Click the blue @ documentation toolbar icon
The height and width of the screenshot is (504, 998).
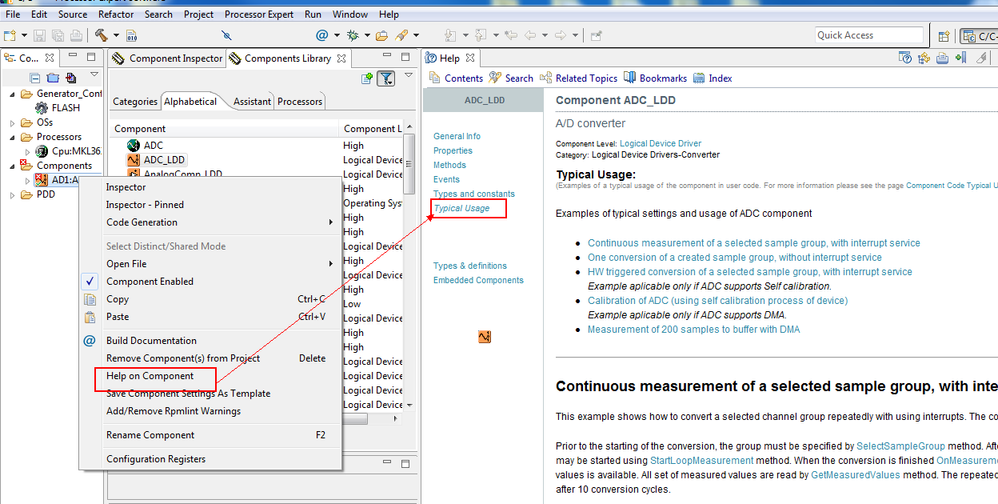point(323,35)
